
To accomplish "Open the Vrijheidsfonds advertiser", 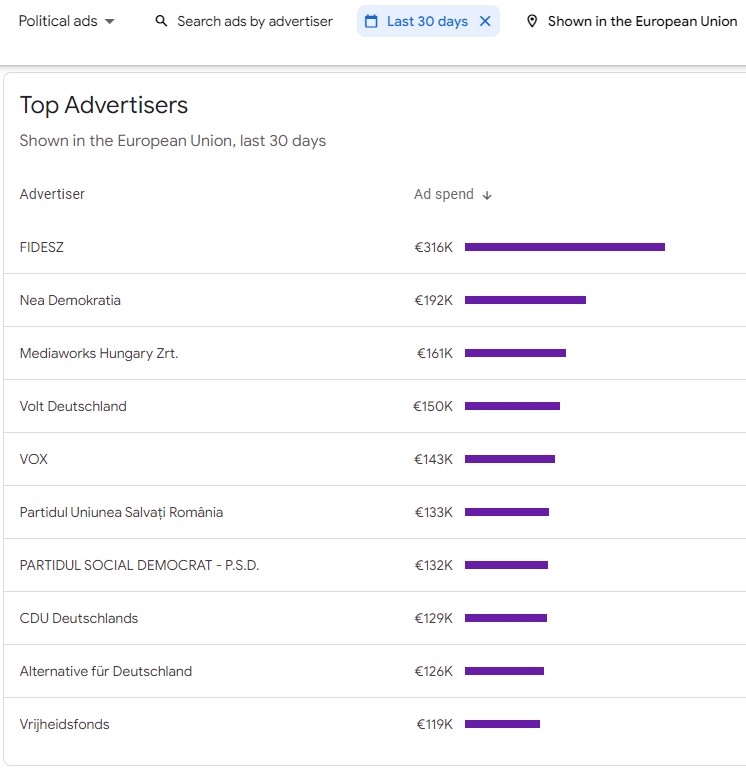I will click(375, 724).
